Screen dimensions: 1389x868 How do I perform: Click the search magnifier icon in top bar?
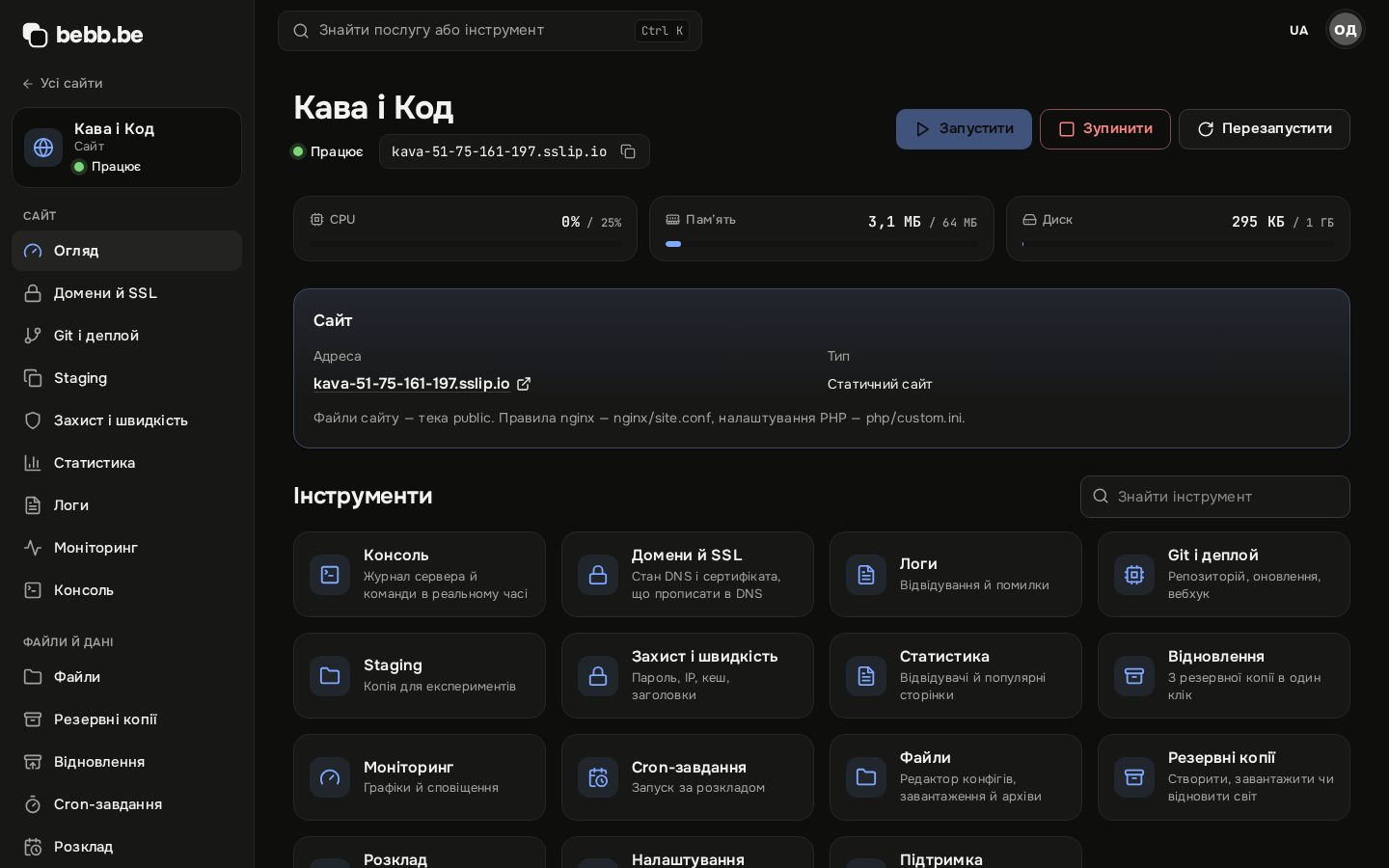301,31
